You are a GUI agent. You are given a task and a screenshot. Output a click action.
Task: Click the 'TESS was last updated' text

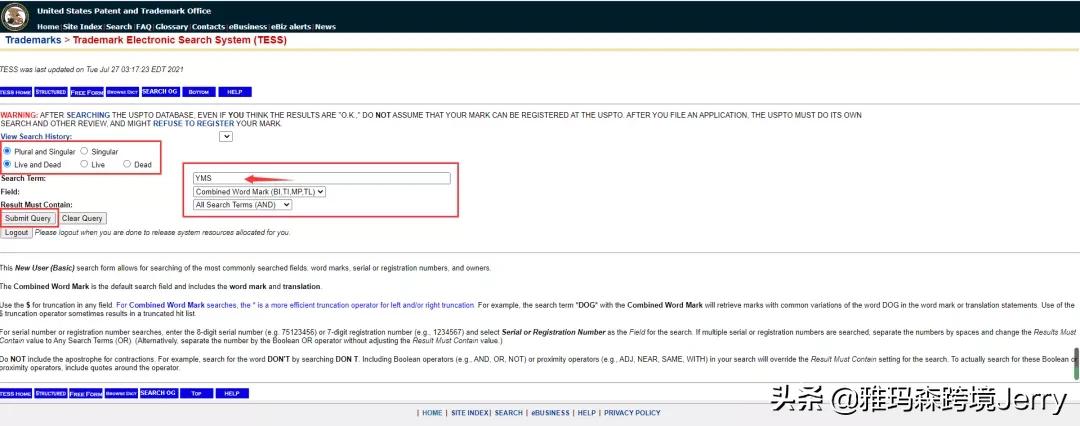[92, 69]
